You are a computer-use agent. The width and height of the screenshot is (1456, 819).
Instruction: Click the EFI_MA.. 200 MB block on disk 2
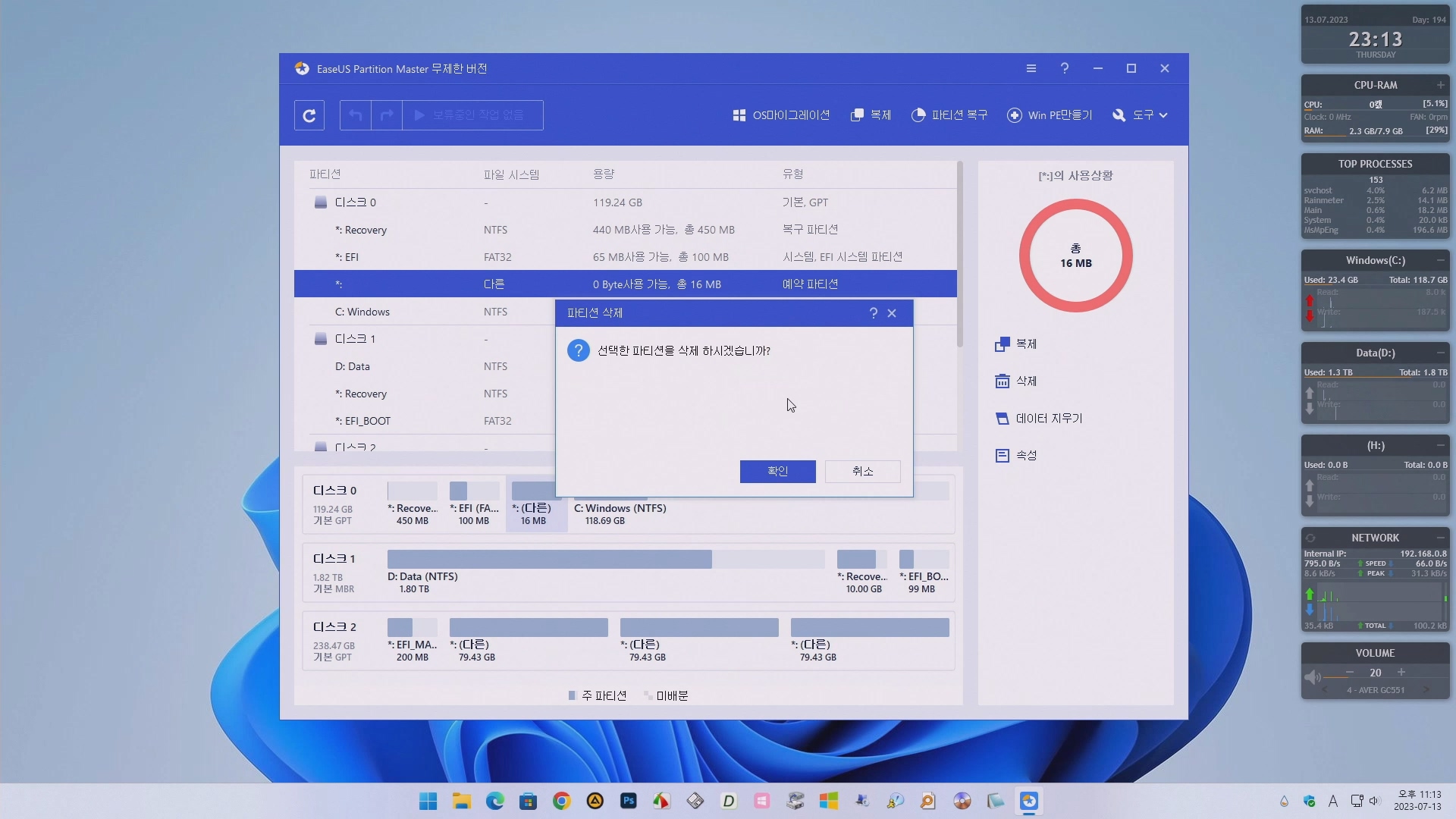tap(413, 640)
